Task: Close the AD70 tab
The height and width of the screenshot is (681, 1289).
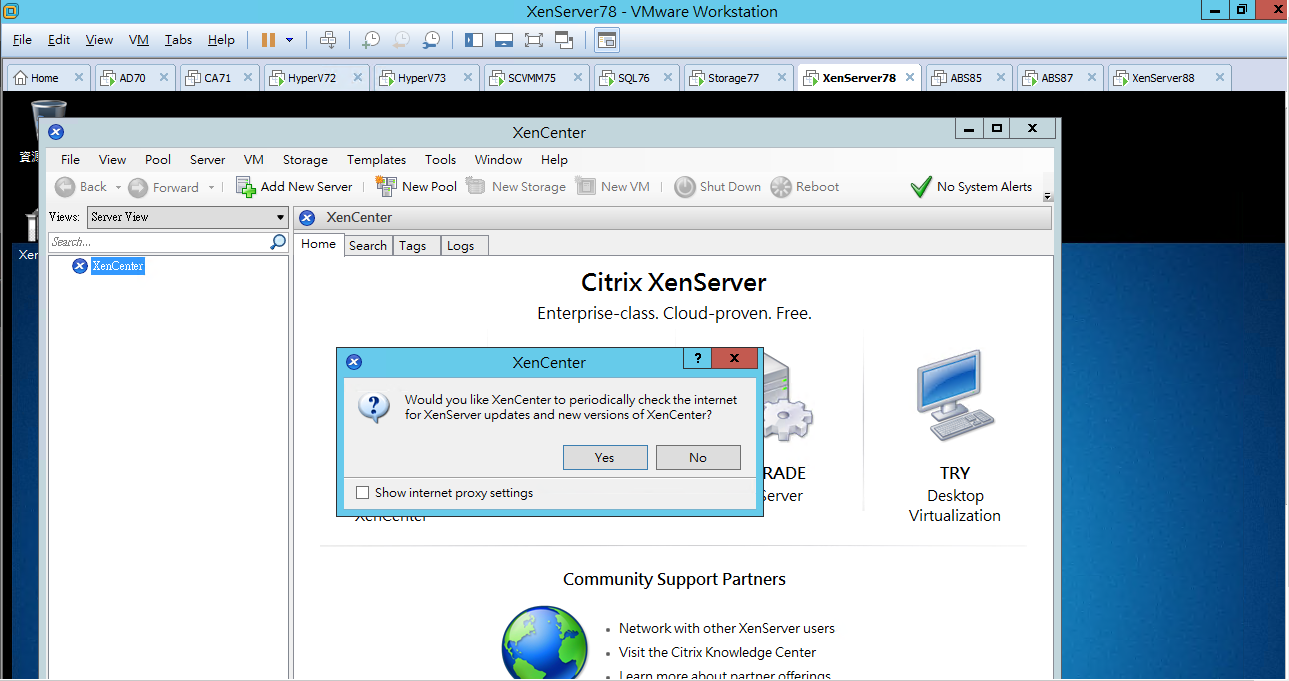Action: click(164, 77)
